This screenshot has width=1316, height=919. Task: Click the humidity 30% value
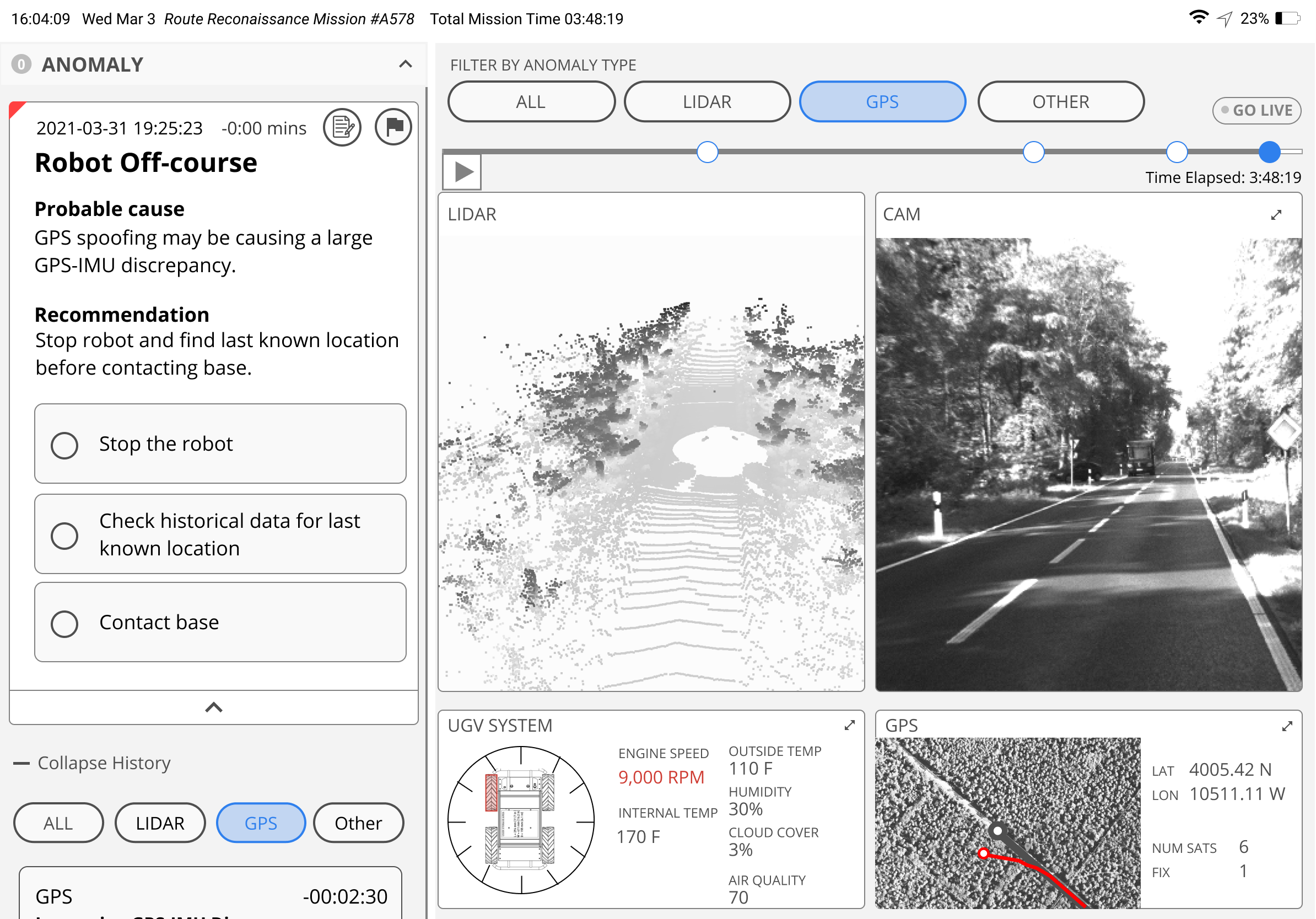pyautogui.click(x=745, y=809)
